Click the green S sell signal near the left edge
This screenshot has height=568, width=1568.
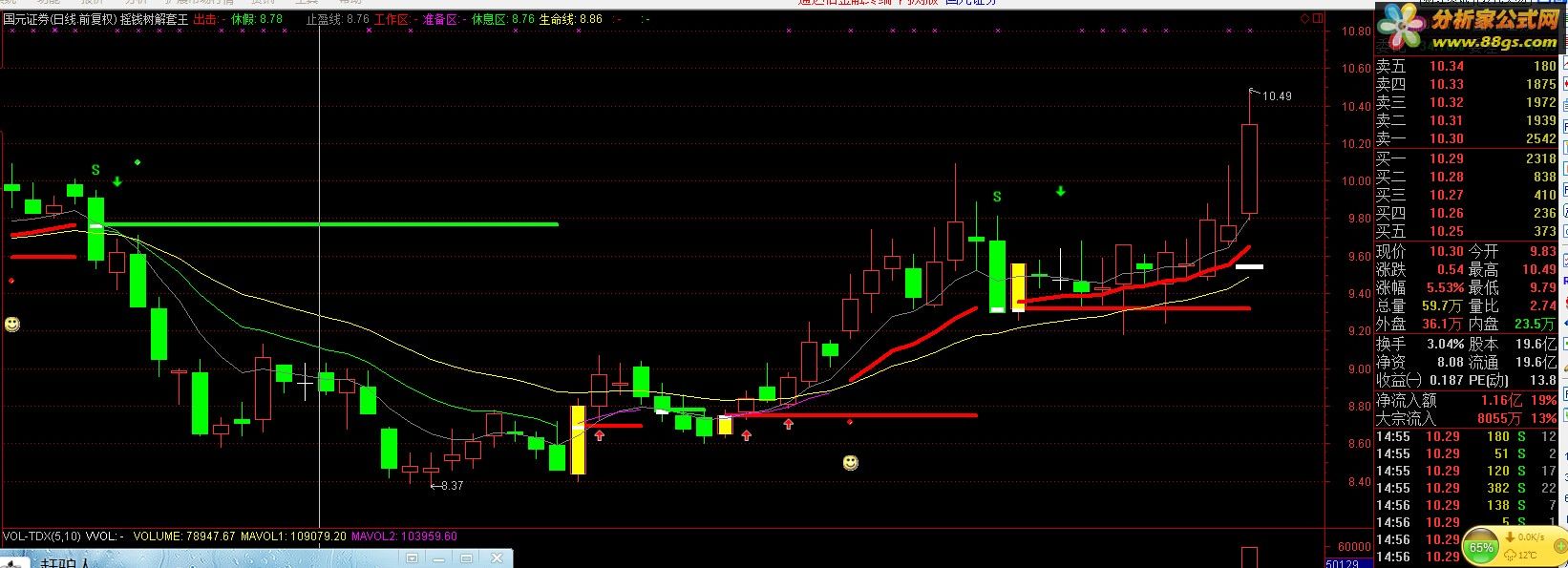[95, 170]
